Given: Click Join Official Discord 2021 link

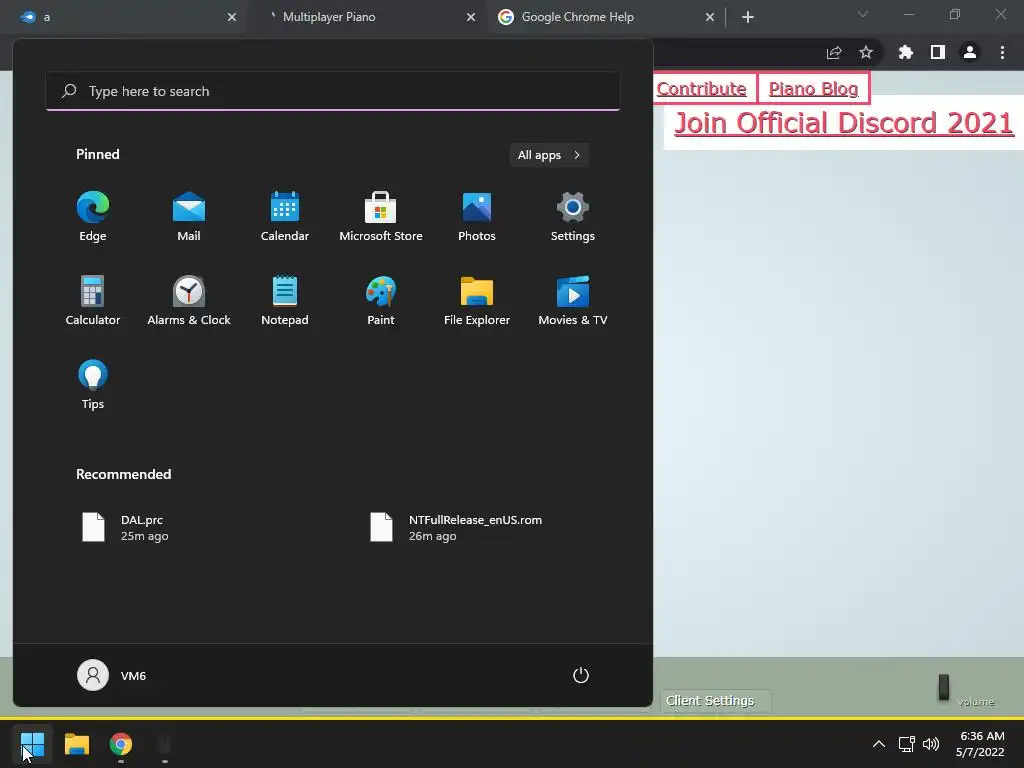Looking at the screenshot, I should [844, 123].
